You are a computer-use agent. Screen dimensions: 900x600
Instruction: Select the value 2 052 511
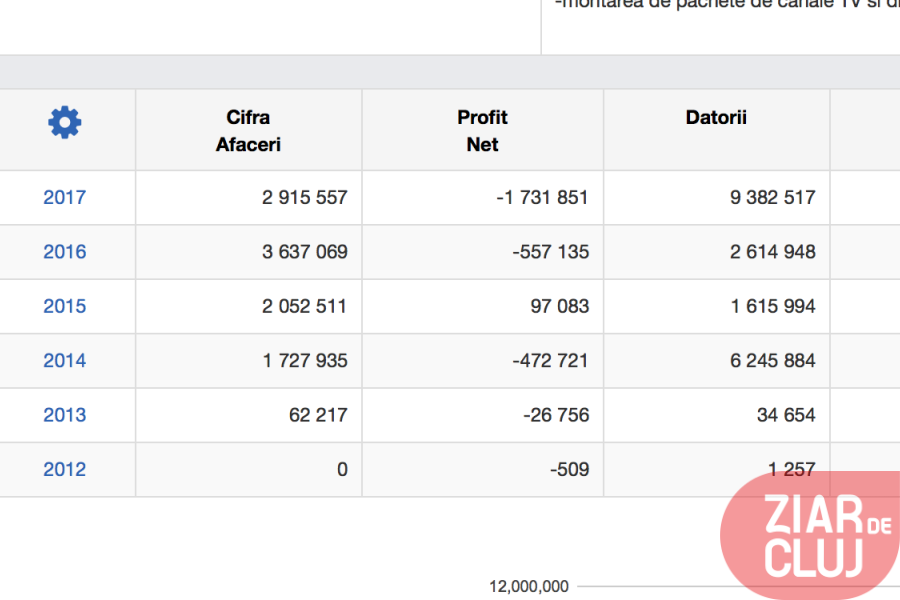(304, 306)
